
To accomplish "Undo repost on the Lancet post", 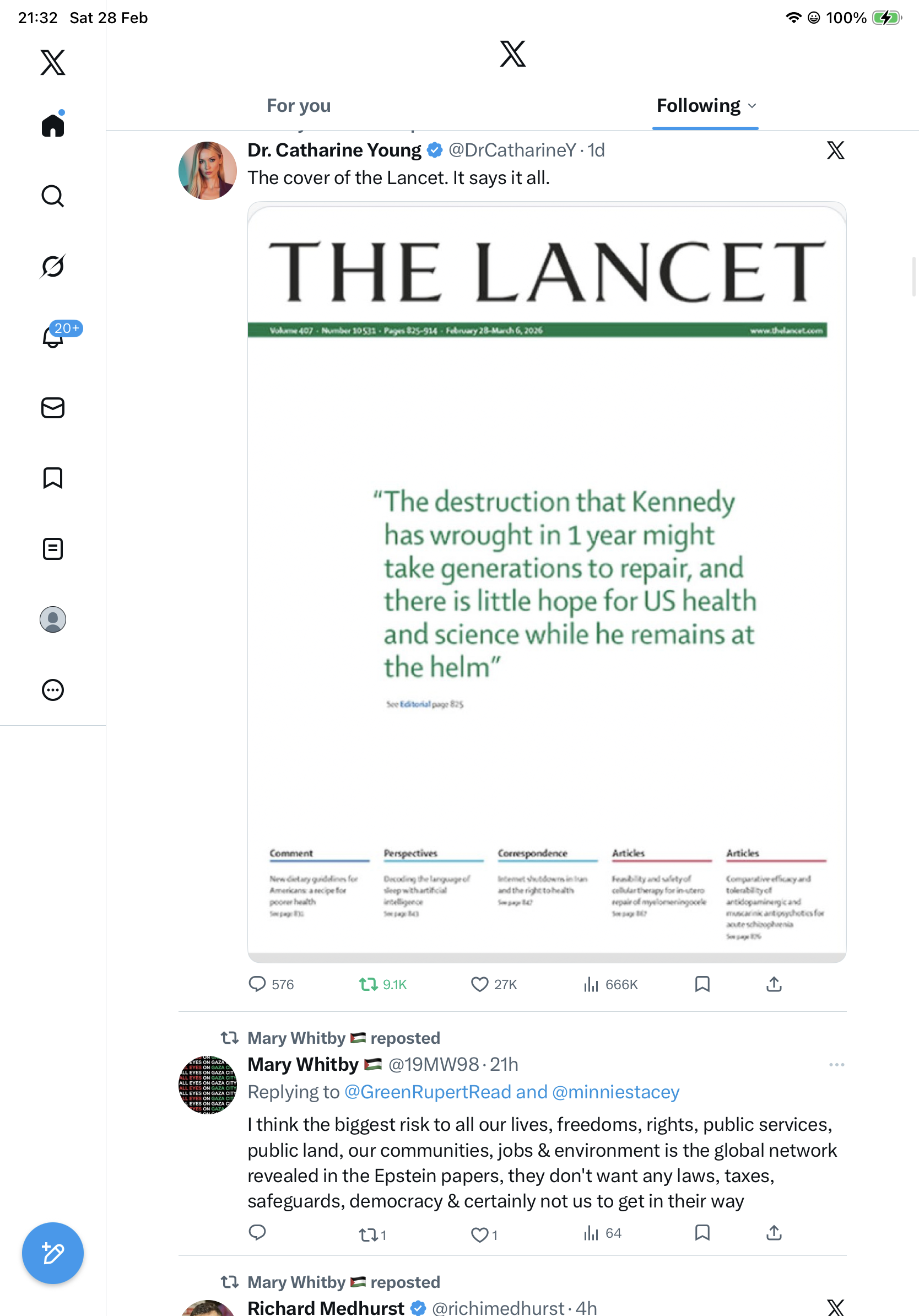I will [x=368, y=984].
